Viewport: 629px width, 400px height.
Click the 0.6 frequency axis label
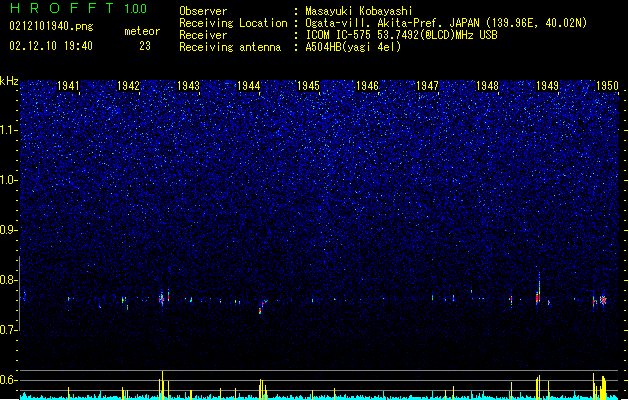click(9, 380)
